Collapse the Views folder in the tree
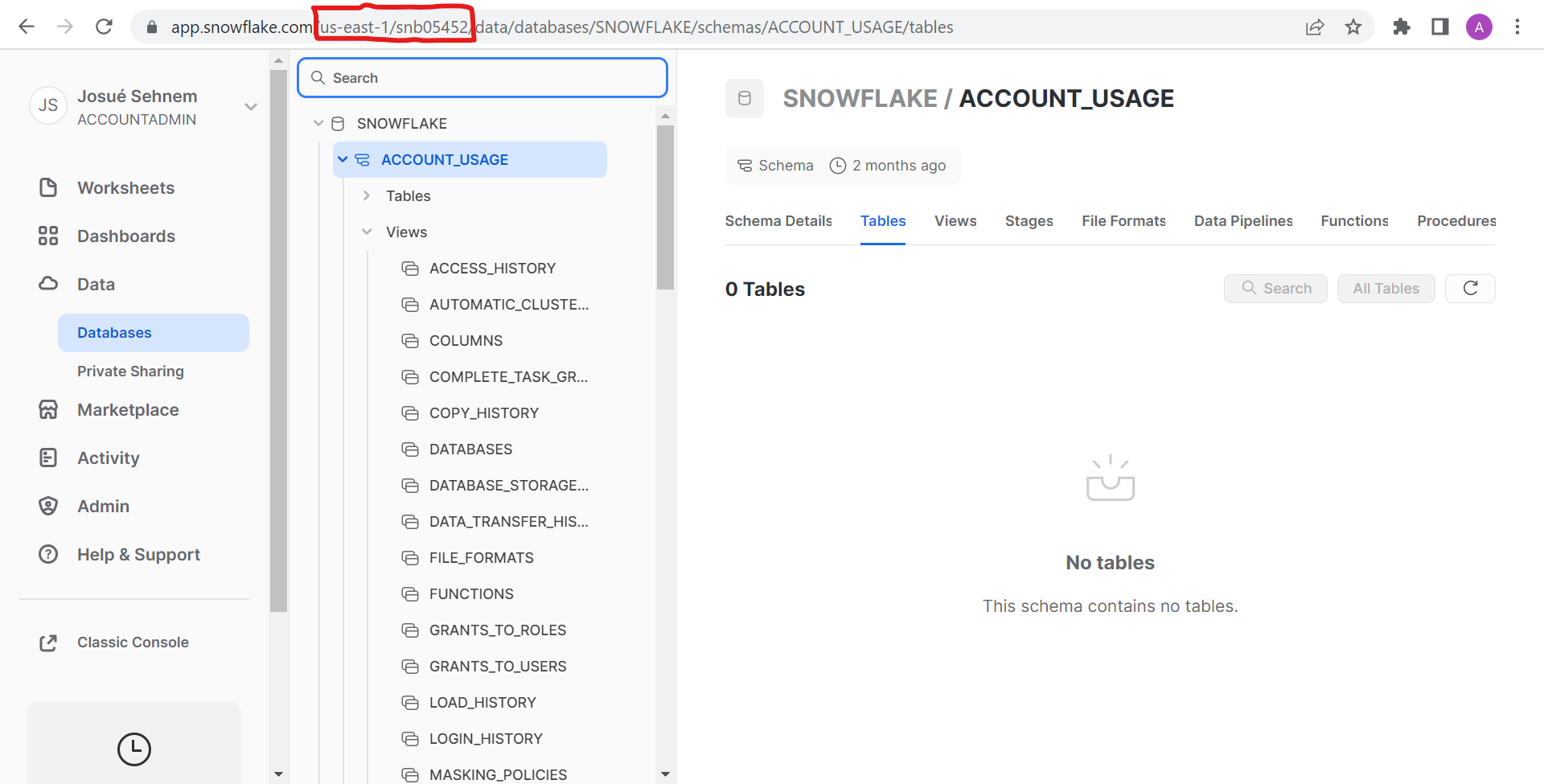1544x784 pixels. (367, 232)
